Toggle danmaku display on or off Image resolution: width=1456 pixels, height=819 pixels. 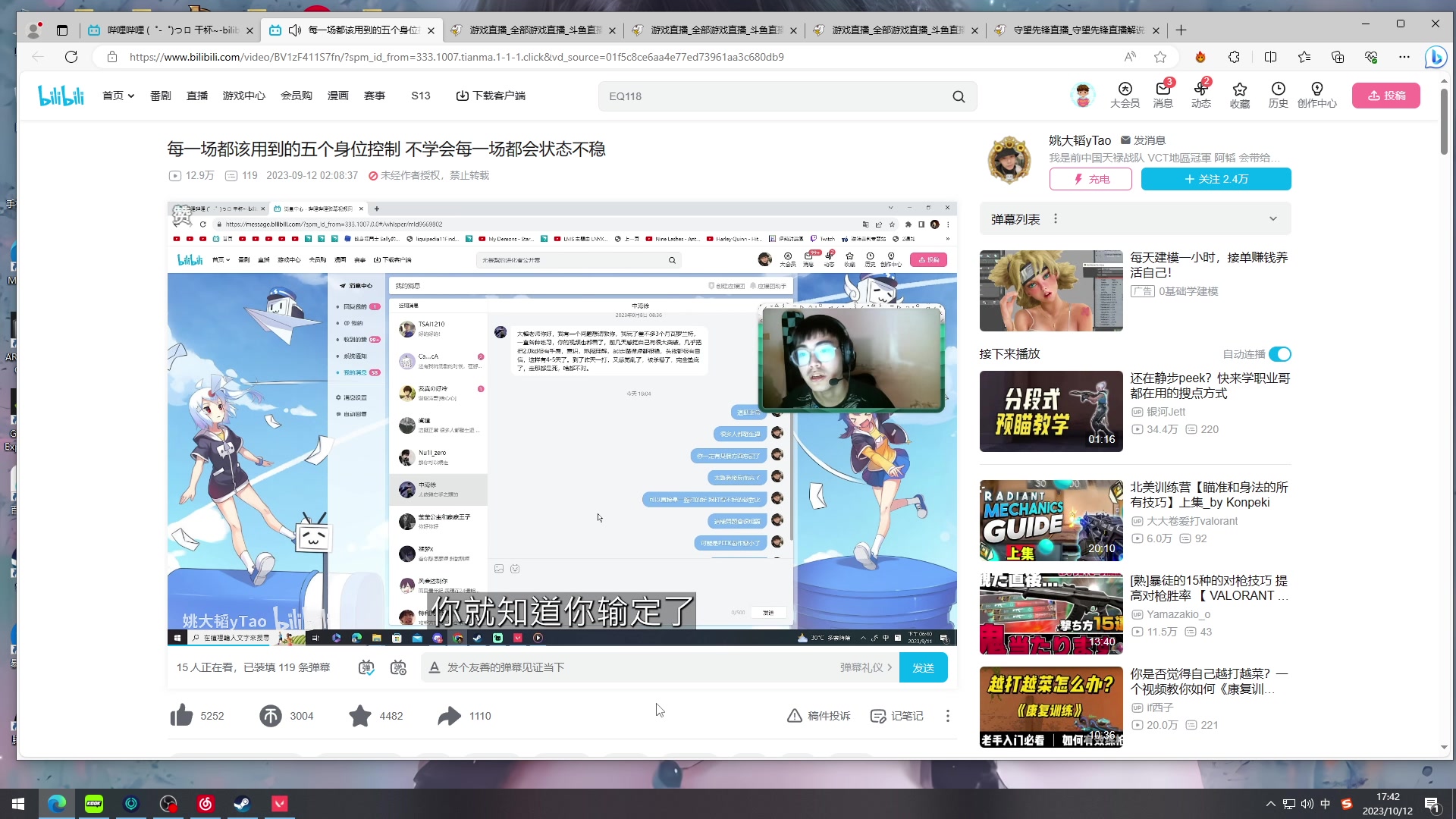pos(366,667)
